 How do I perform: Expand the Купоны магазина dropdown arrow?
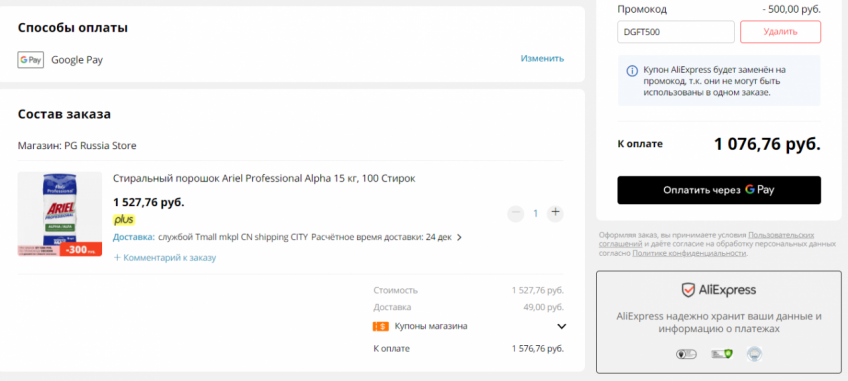pyautogui.click(x=561, y=326)
